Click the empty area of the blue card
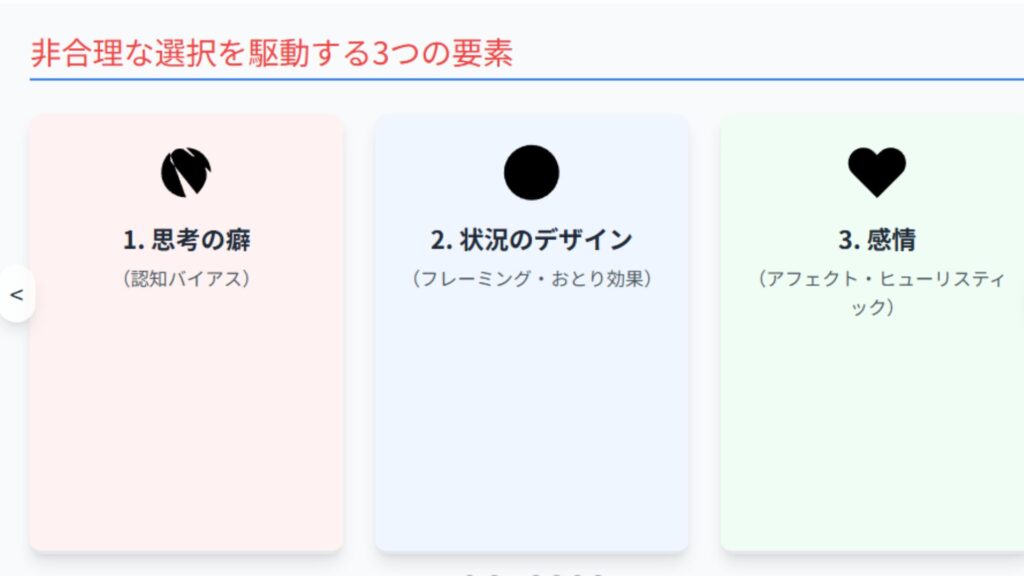Image resolution: width=1024 pixels, height=576 pixels. pos(531,420)
